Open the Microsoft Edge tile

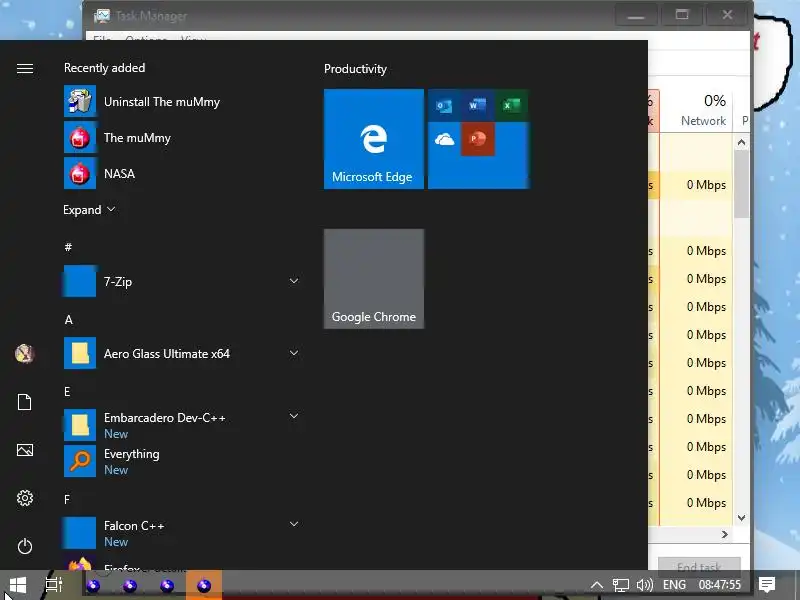(374, 139)
